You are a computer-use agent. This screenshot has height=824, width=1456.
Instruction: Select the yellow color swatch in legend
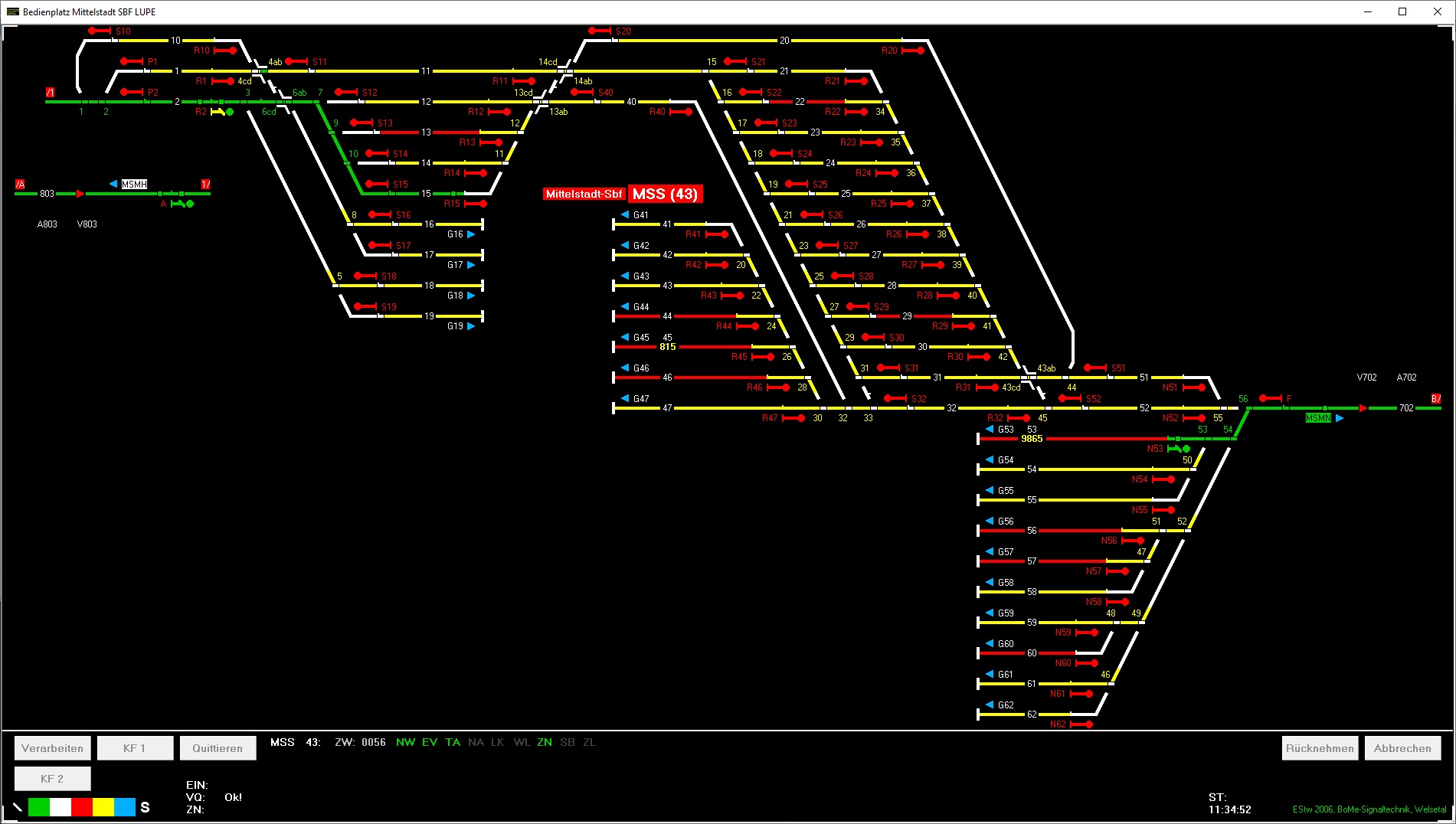pos(103,807)
